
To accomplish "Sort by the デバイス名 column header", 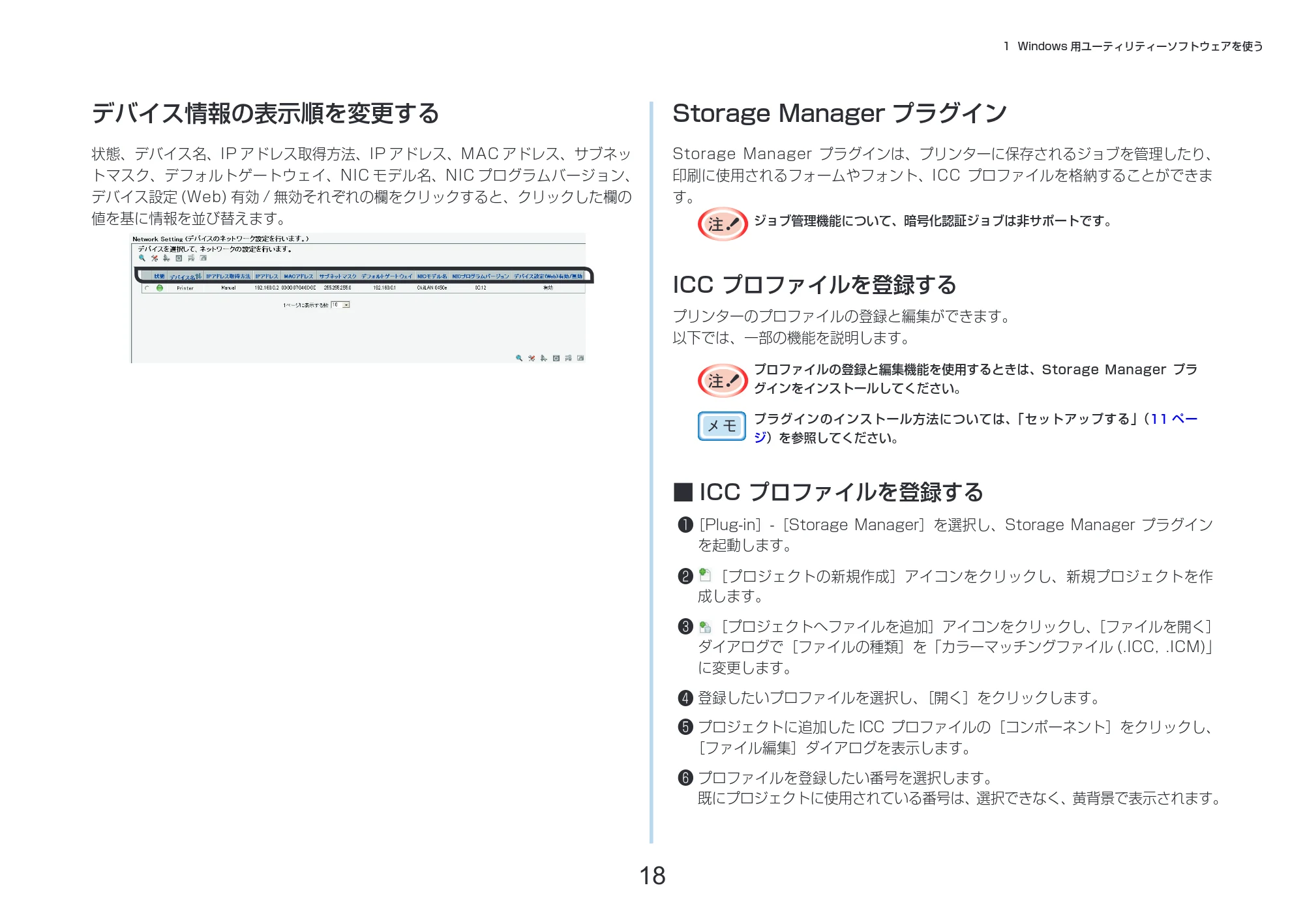I will tap(185, 276).
